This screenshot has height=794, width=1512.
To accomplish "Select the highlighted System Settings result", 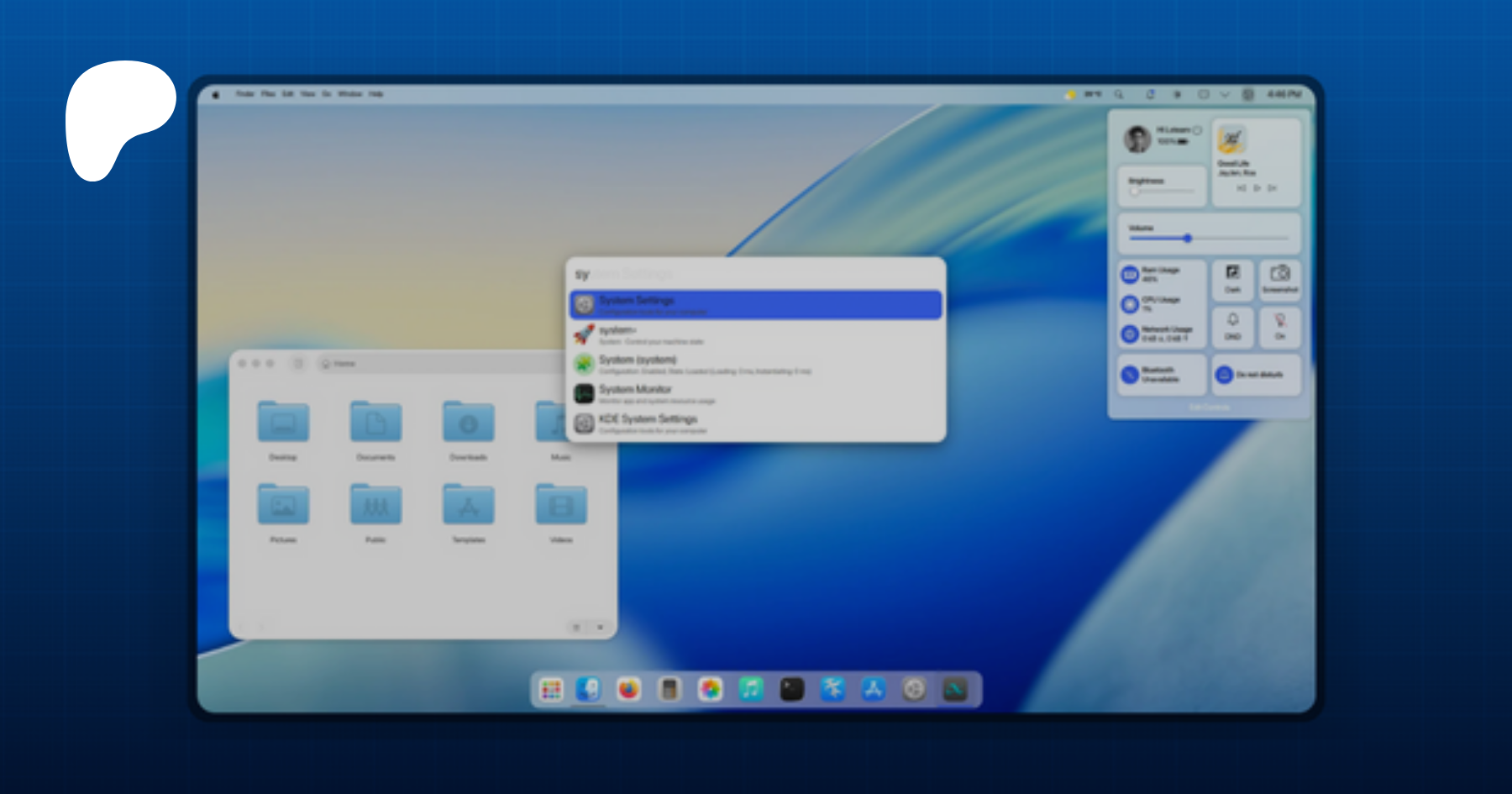I will pyautogui.click(x=755, y=304).
